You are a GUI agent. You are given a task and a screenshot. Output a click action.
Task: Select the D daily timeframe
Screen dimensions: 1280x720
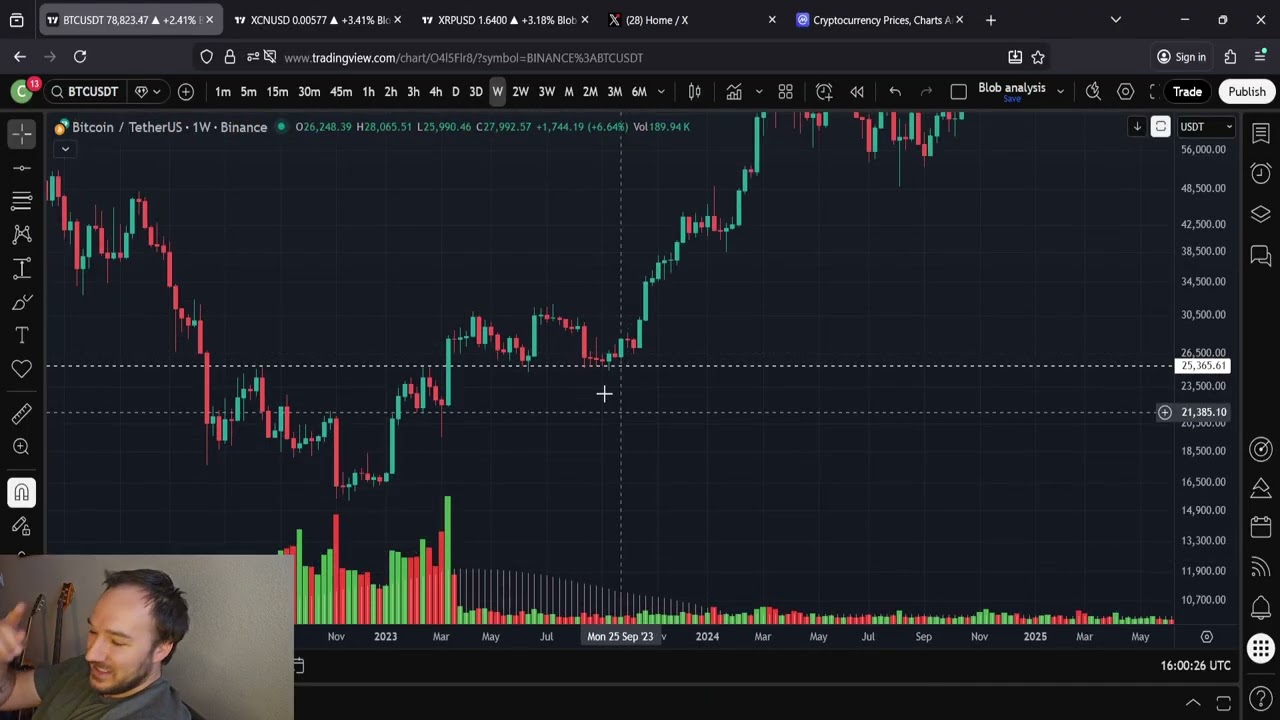tap(455, 92)
